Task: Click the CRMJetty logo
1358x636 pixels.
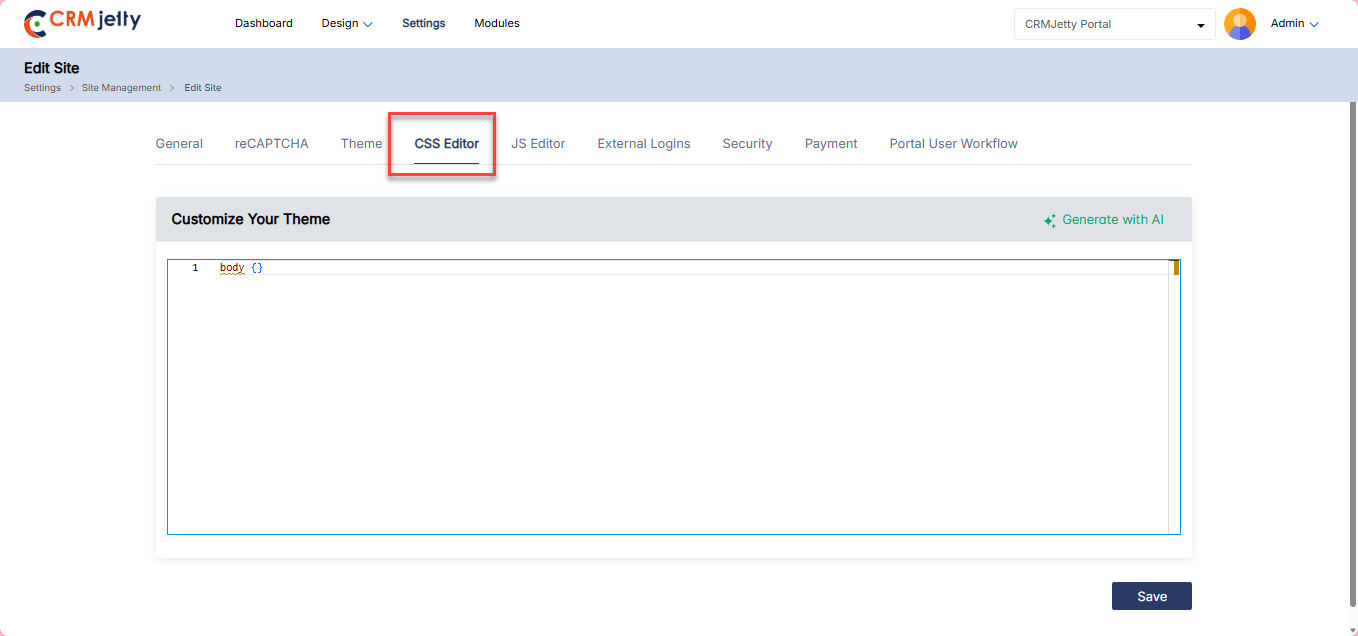Action: click(x=82, y=23)
